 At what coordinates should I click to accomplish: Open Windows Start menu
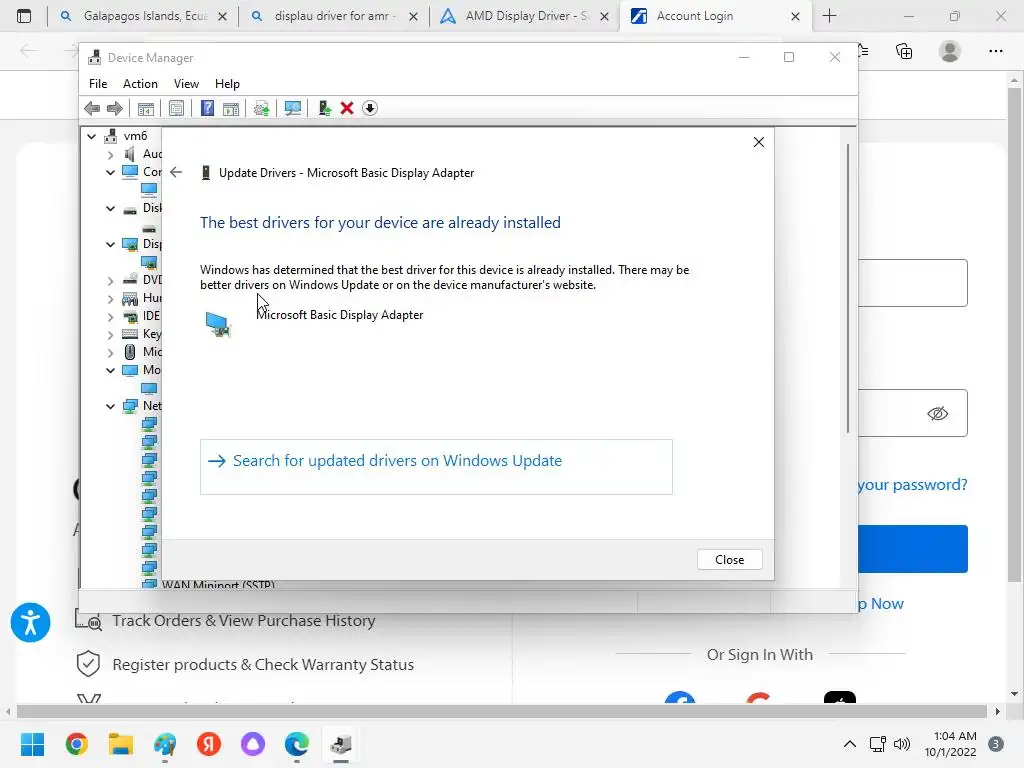[x=32, y=744]
